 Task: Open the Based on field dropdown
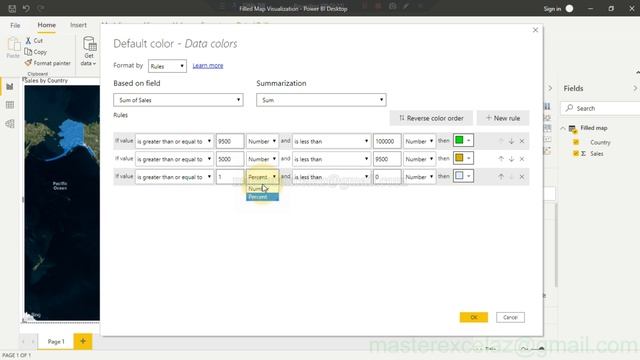[178, 100]
